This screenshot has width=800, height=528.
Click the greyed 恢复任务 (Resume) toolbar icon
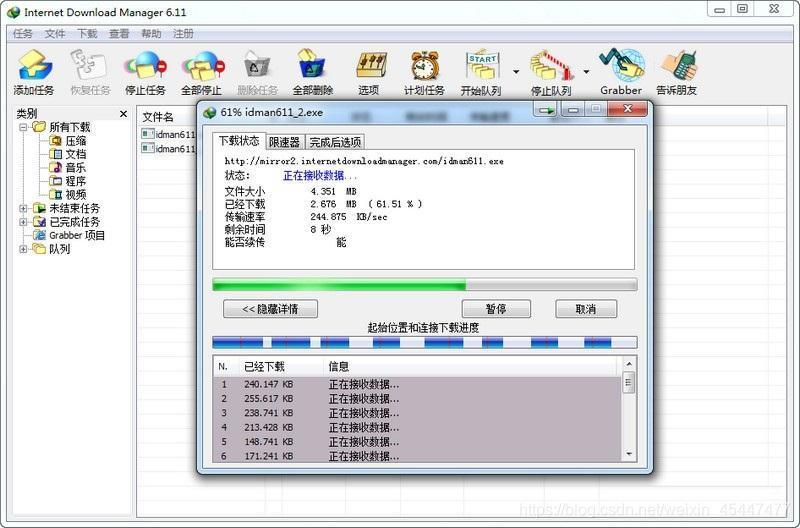pos(90,72)
